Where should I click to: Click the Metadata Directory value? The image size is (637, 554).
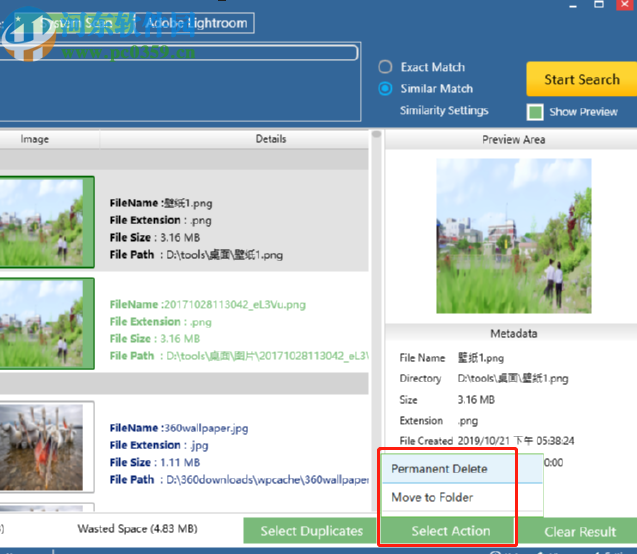[x=513, y=378]
